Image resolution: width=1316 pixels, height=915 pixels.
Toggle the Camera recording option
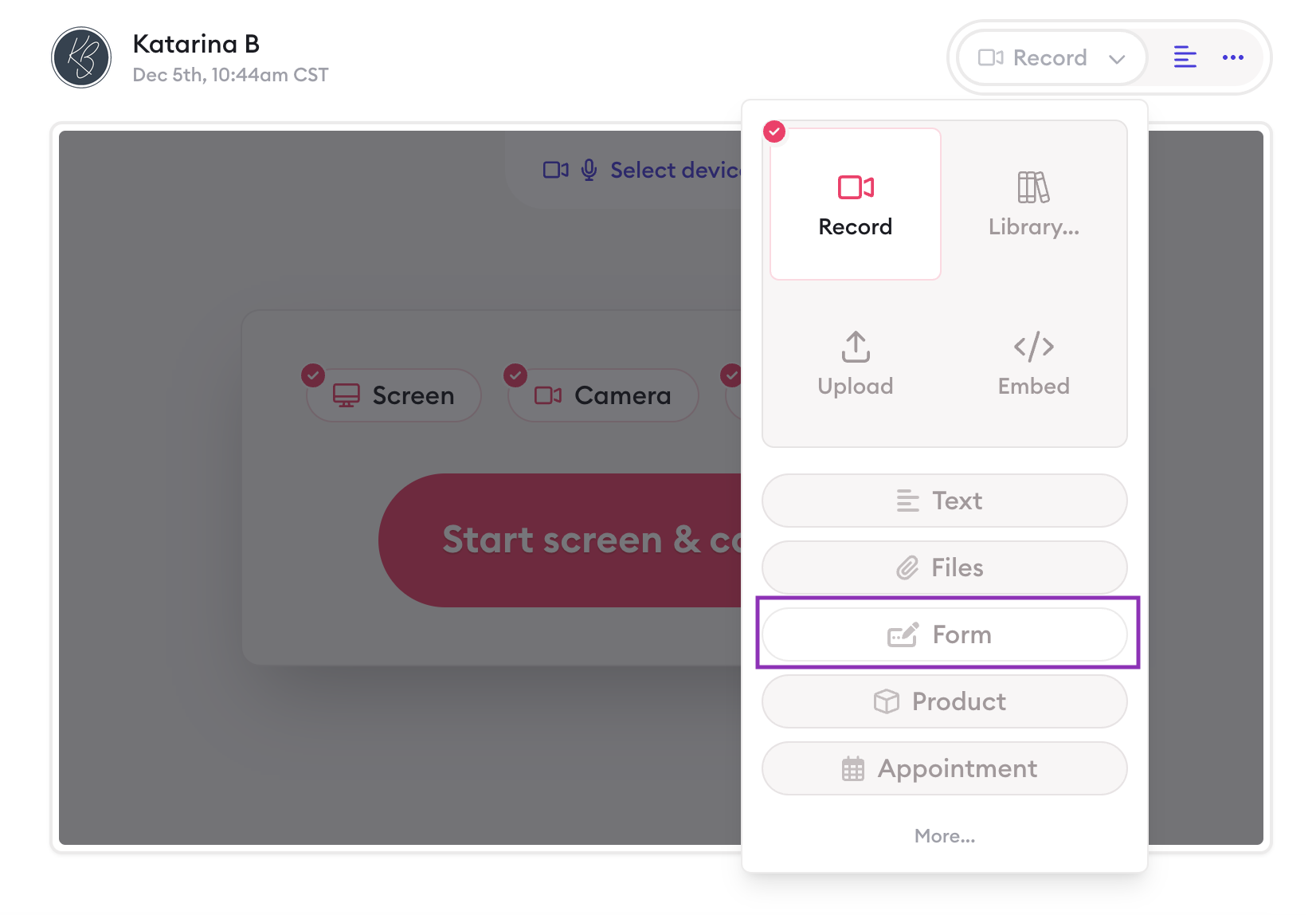603,395
